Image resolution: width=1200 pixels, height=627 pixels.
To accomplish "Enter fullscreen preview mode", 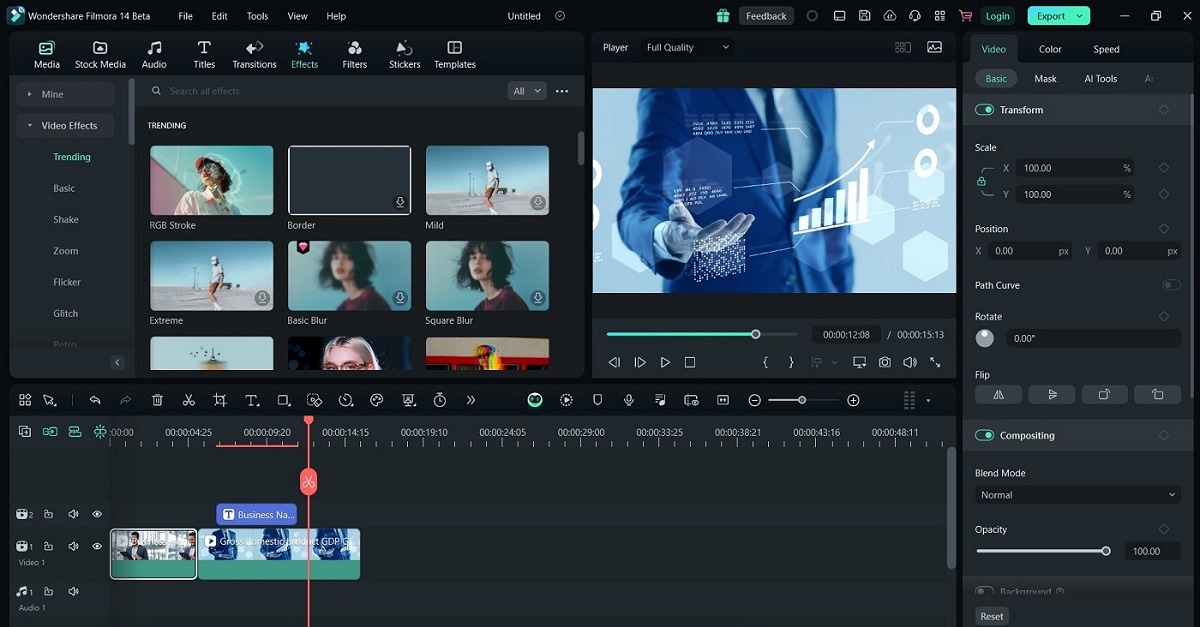I will 936,362.
